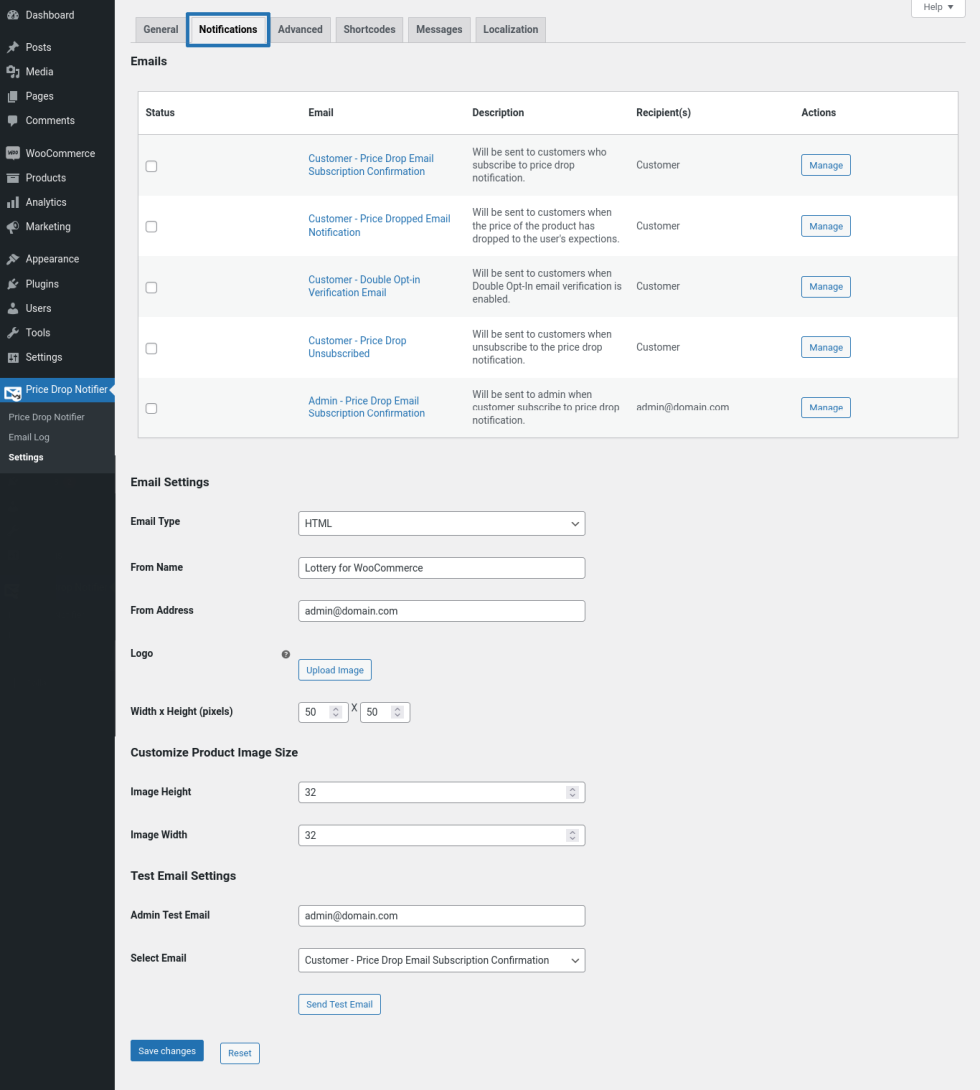Click the Plugins plug icon
The height and width of the screenshot is (1090, 980).
[x=13, y=284]
